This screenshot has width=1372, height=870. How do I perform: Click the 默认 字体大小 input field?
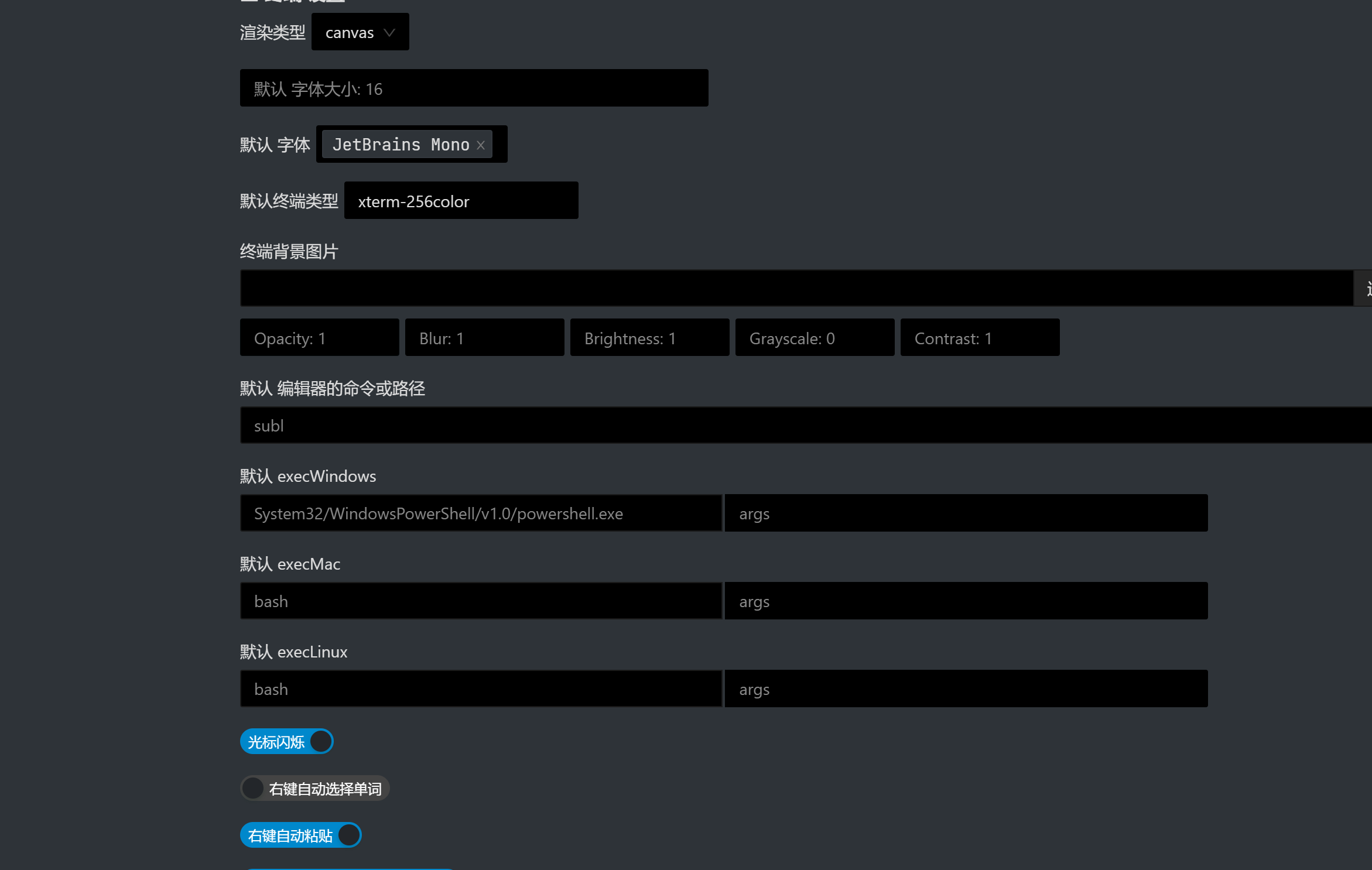point(474,88)
